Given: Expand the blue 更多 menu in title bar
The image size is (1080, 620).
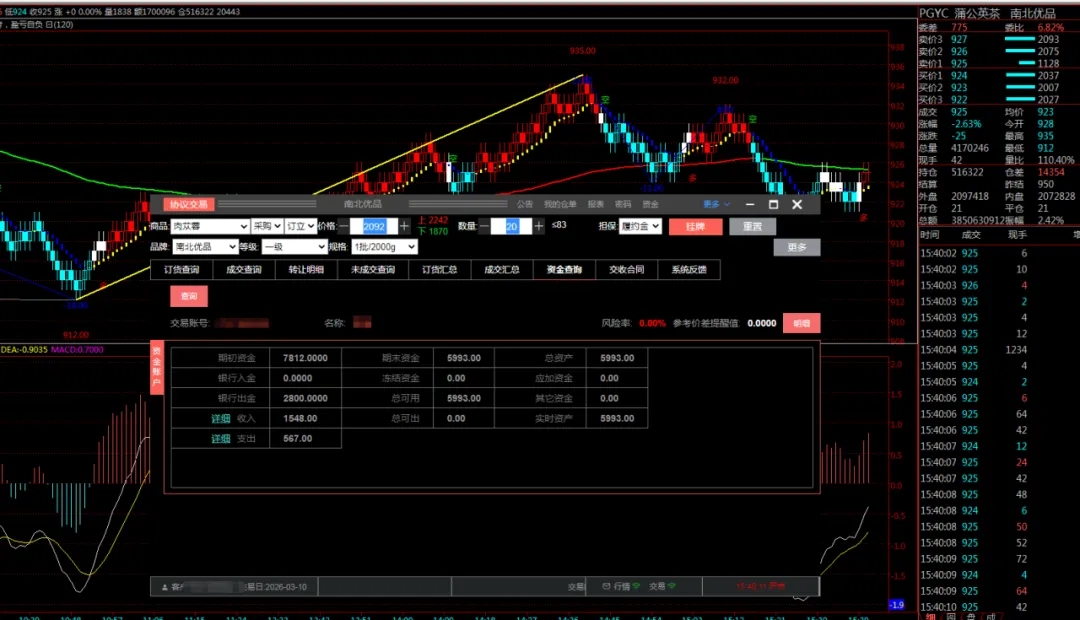Looking at the screenshot, I should [716, 204].
